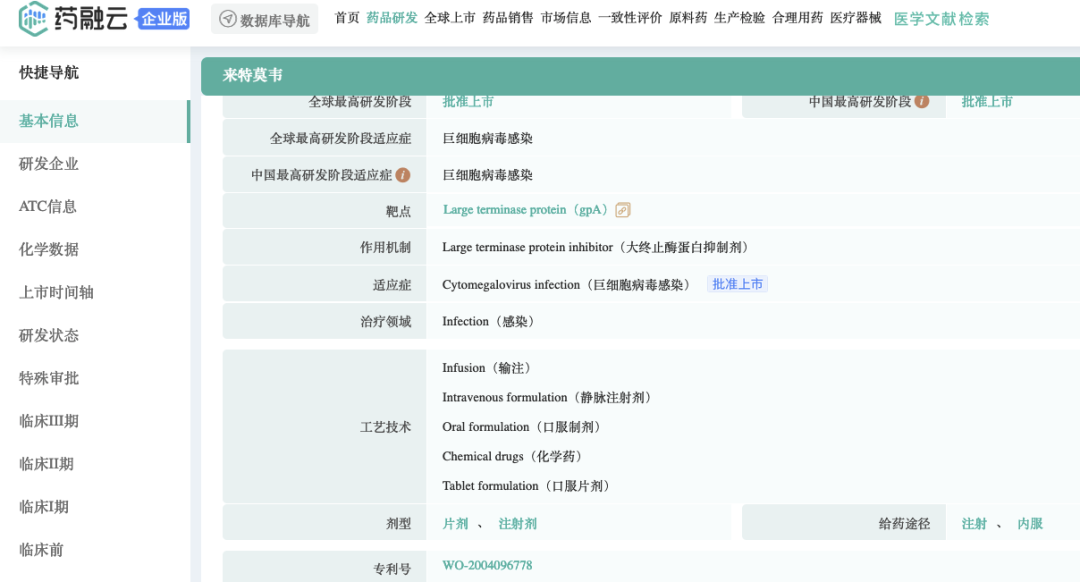Image resolution: width=1080 pixels, height=582 pixels.
Task: Click the 专利号 row label
Action: point(392,569)
